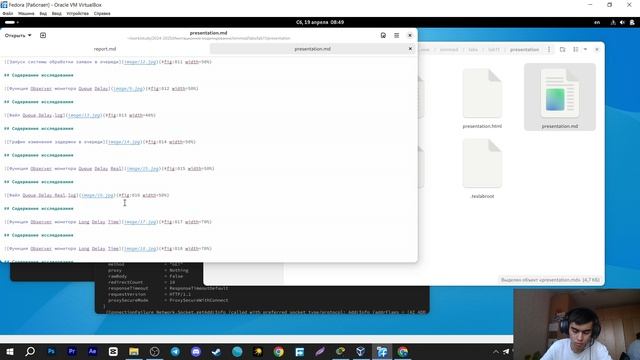Open the 'Открыть' dropdown in text editor

click(x=18, y=36)
